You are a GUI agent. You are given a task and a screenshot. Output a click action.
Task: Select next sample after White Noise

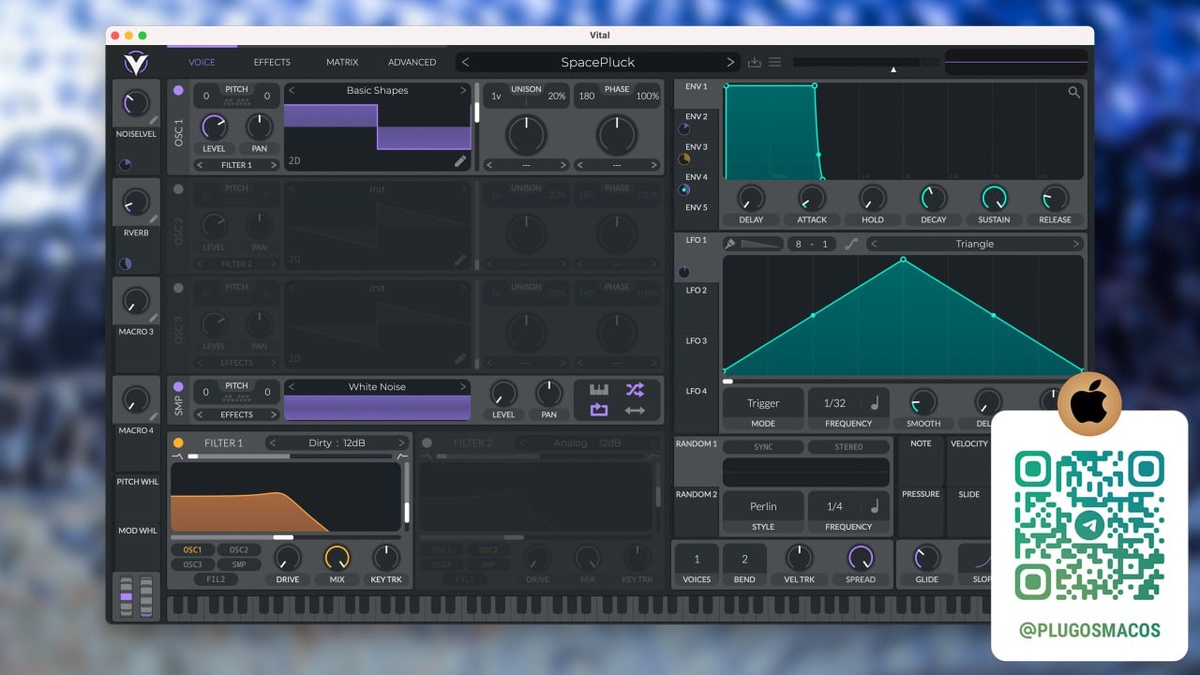463,387
